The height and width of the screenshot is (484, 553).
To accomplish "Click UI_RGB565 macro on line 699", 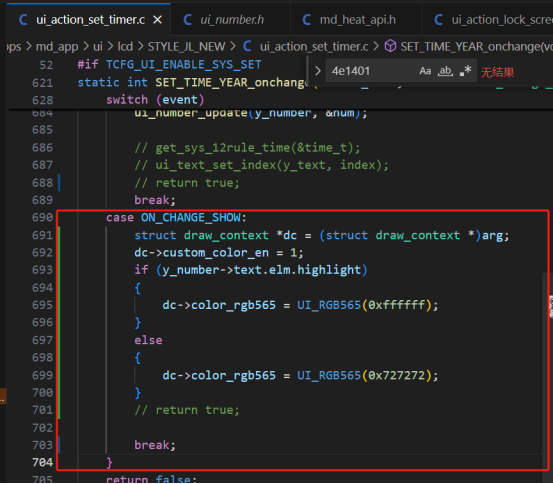I will pyautogui.click(x=329, y=375).
